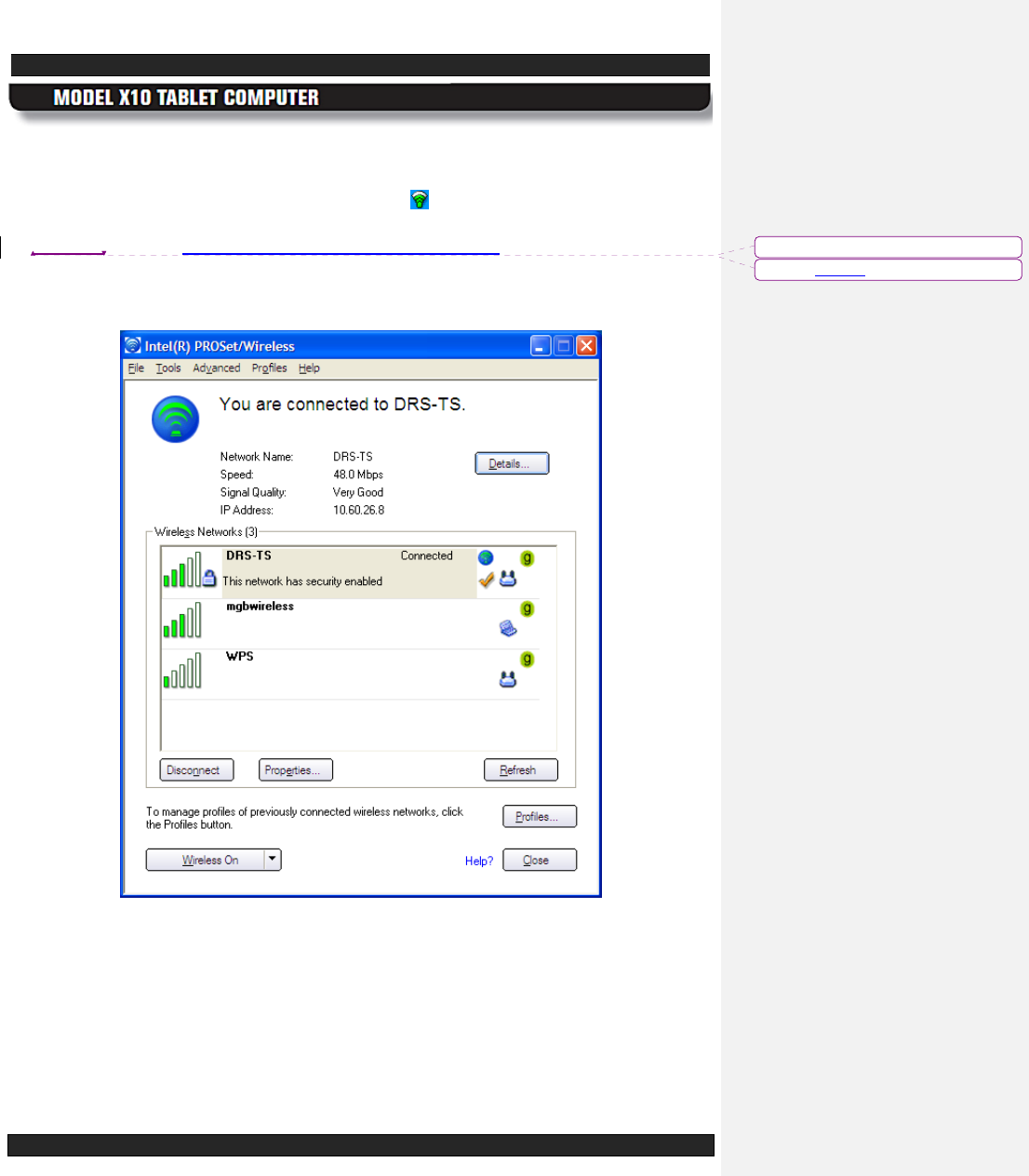Open the Tools menu
1029x1176 pixels.
(x=168, y=368)
